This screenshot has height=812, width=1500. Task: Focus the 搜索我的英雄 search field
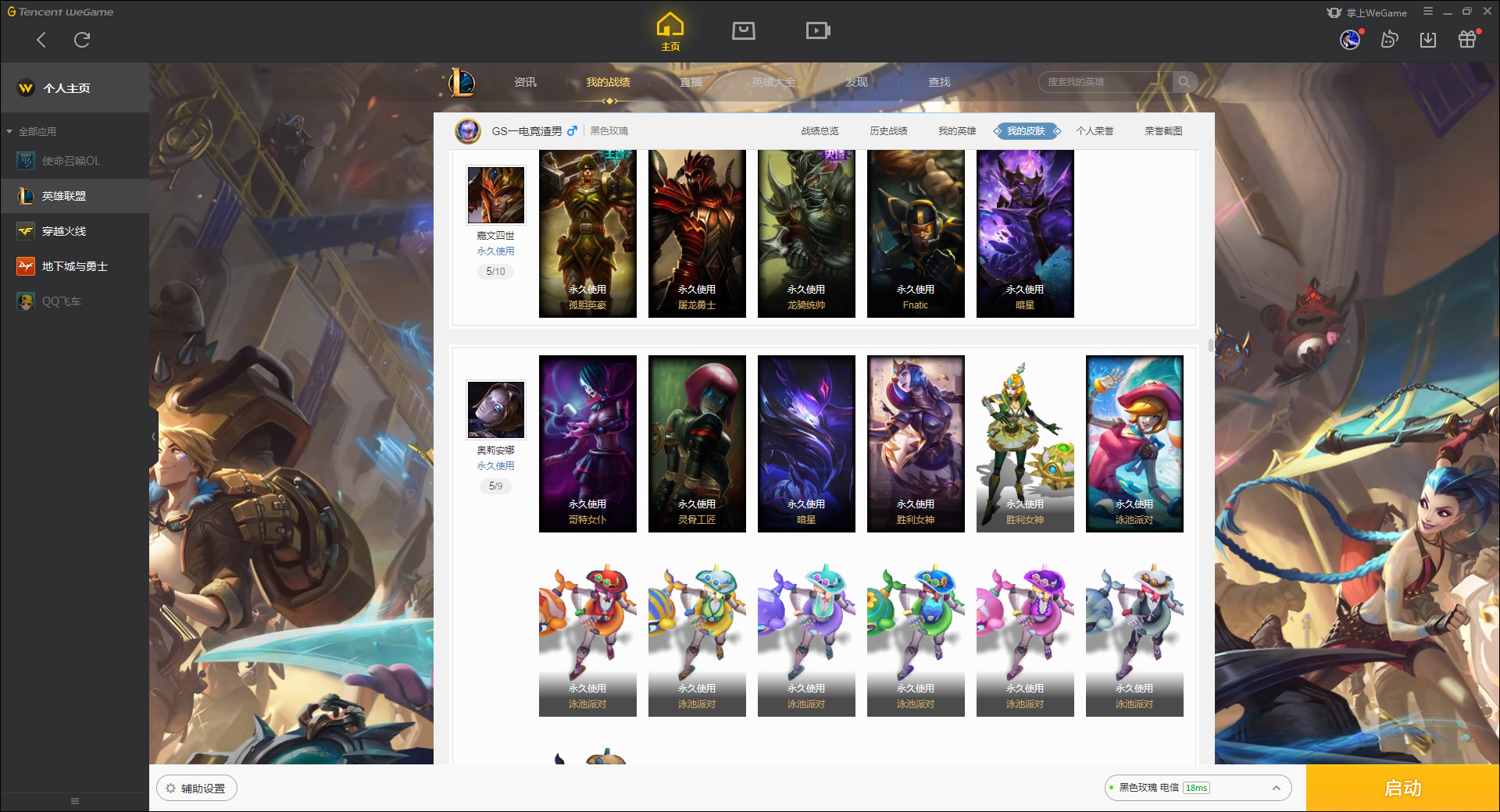pyautogui.click(x=1105, y=82)
